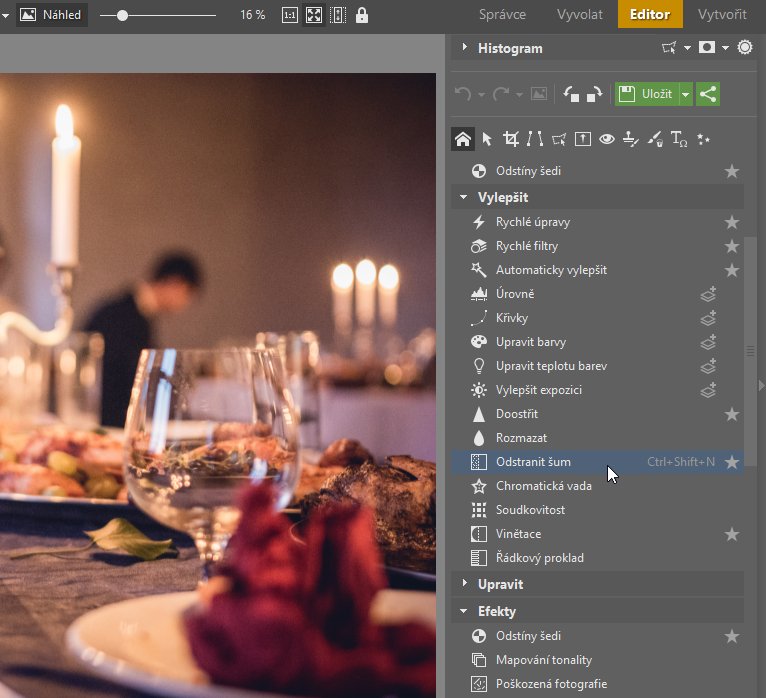Open the histogram selection dropdown arrow
Viewport: 766px width, 698px height.
click(687, 48)
